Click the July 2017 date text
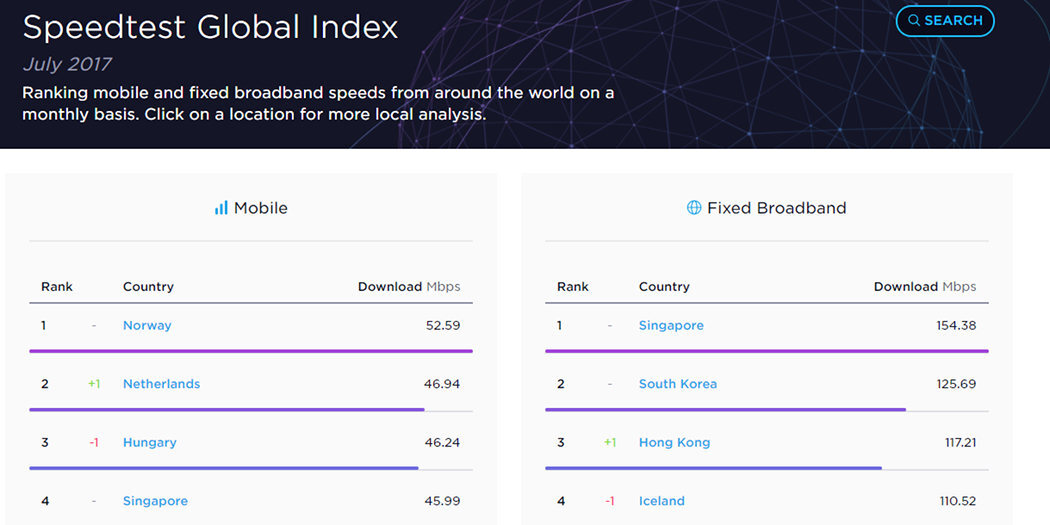Image resolution: width=1050 pixels, height=525 pixels. [x=67, y=64]
